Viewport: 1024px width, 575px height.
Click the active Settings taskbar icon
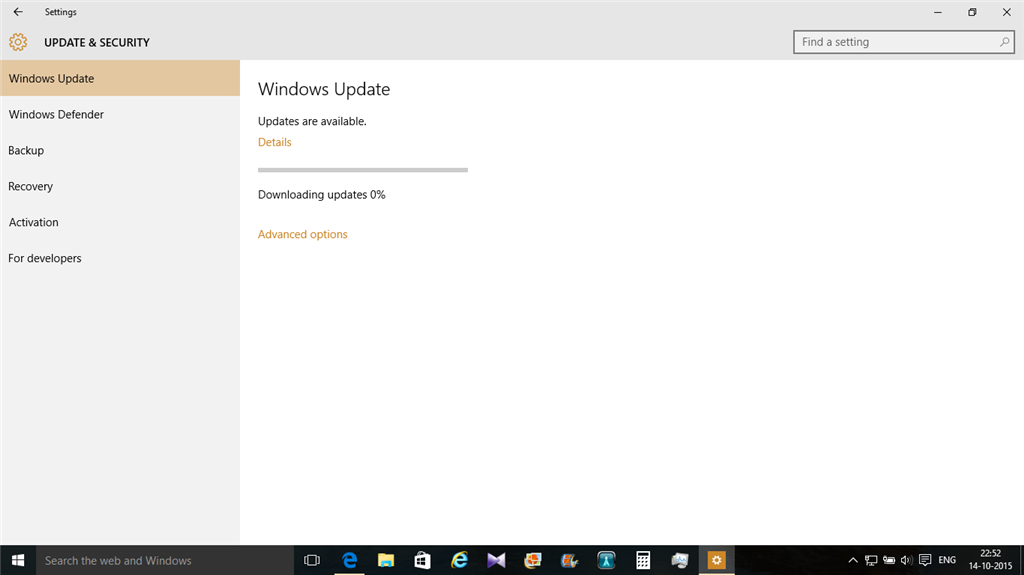click(716, 560)
